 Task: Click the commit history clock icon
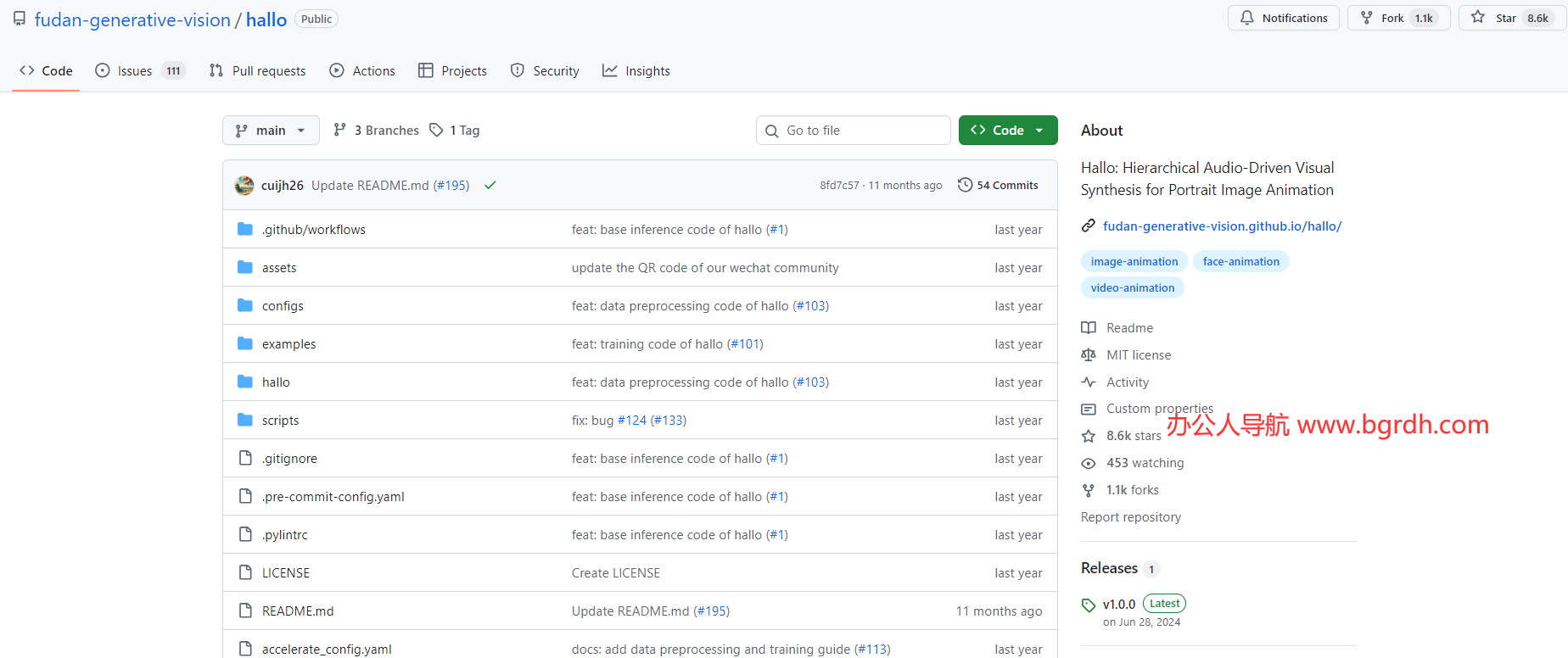pos(965,185)
